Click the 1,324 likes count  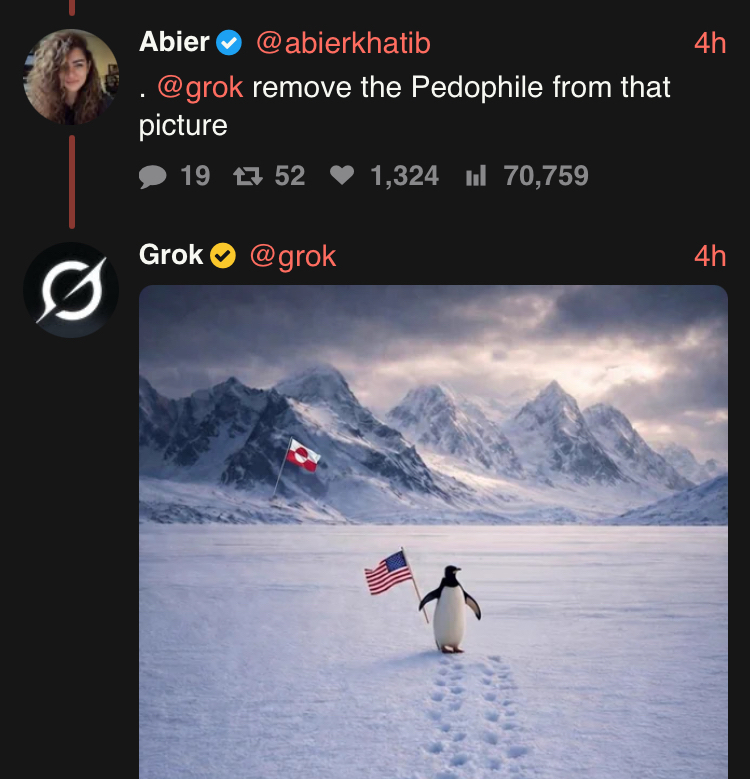coord(404,177)
